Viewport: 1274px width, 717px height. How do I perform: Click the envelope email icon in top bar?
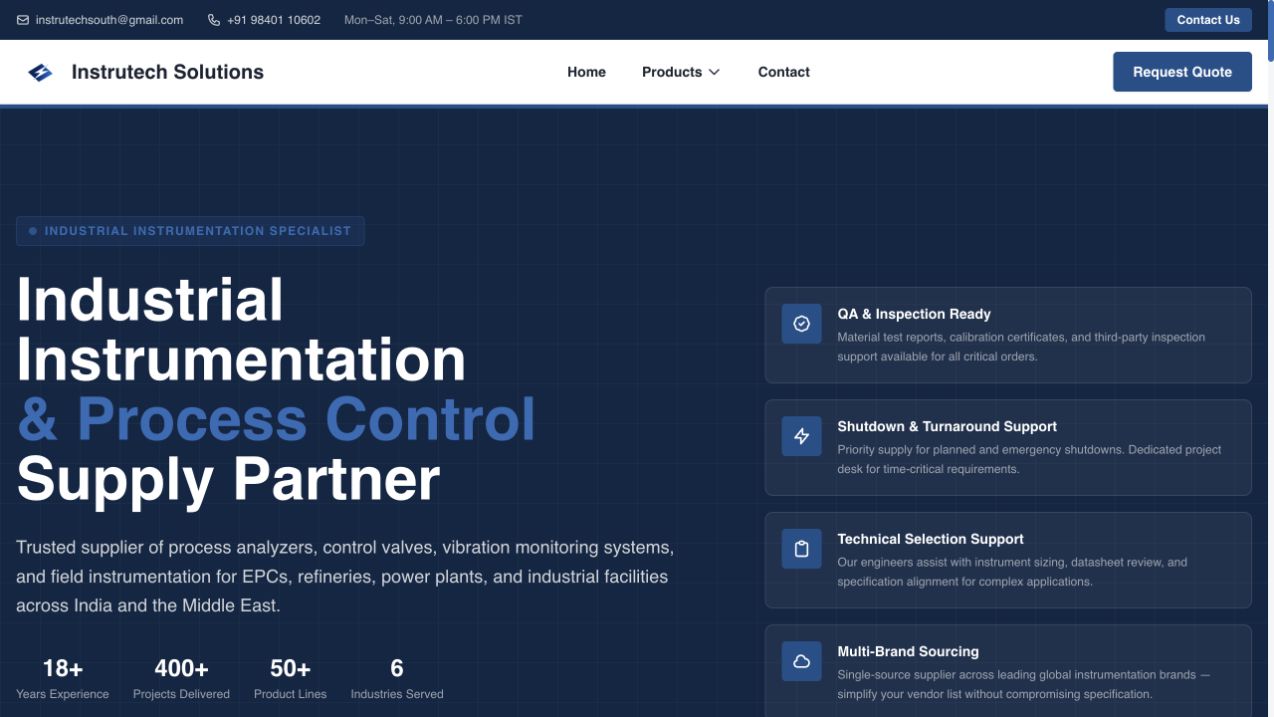[23, 20]
